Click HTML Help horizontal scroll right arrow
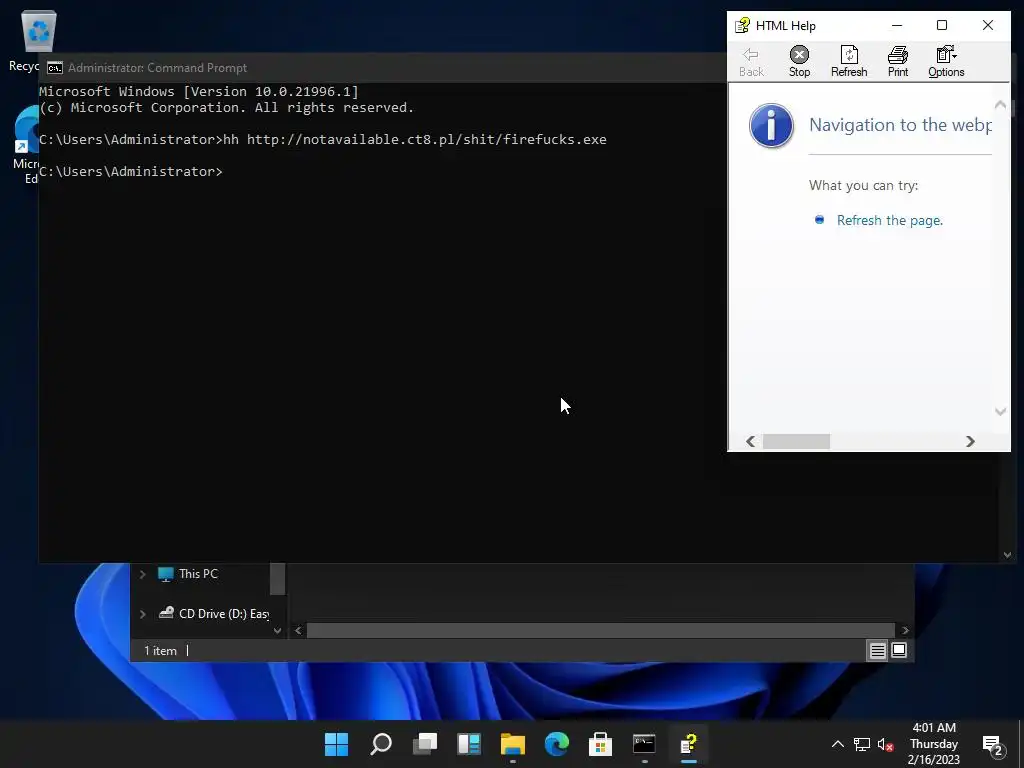Viewport: 1024px width, 768px height. coord(970,441)
